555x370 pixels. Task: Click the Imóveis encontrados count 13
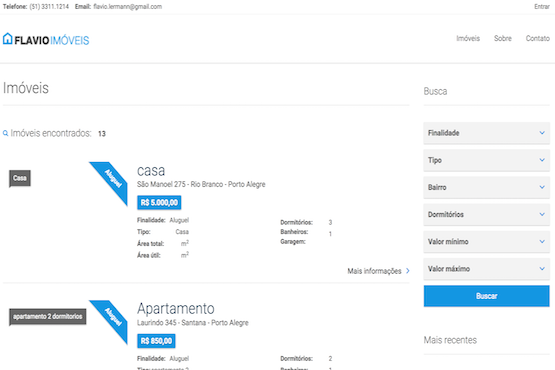(102, 134)
